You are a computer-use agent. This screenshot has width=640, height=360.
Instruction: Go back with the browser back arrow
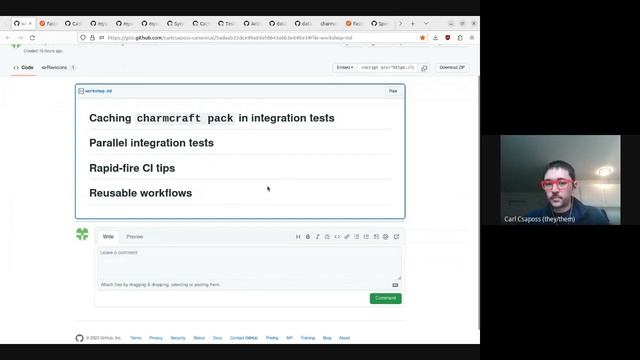[x=8, y=38]
